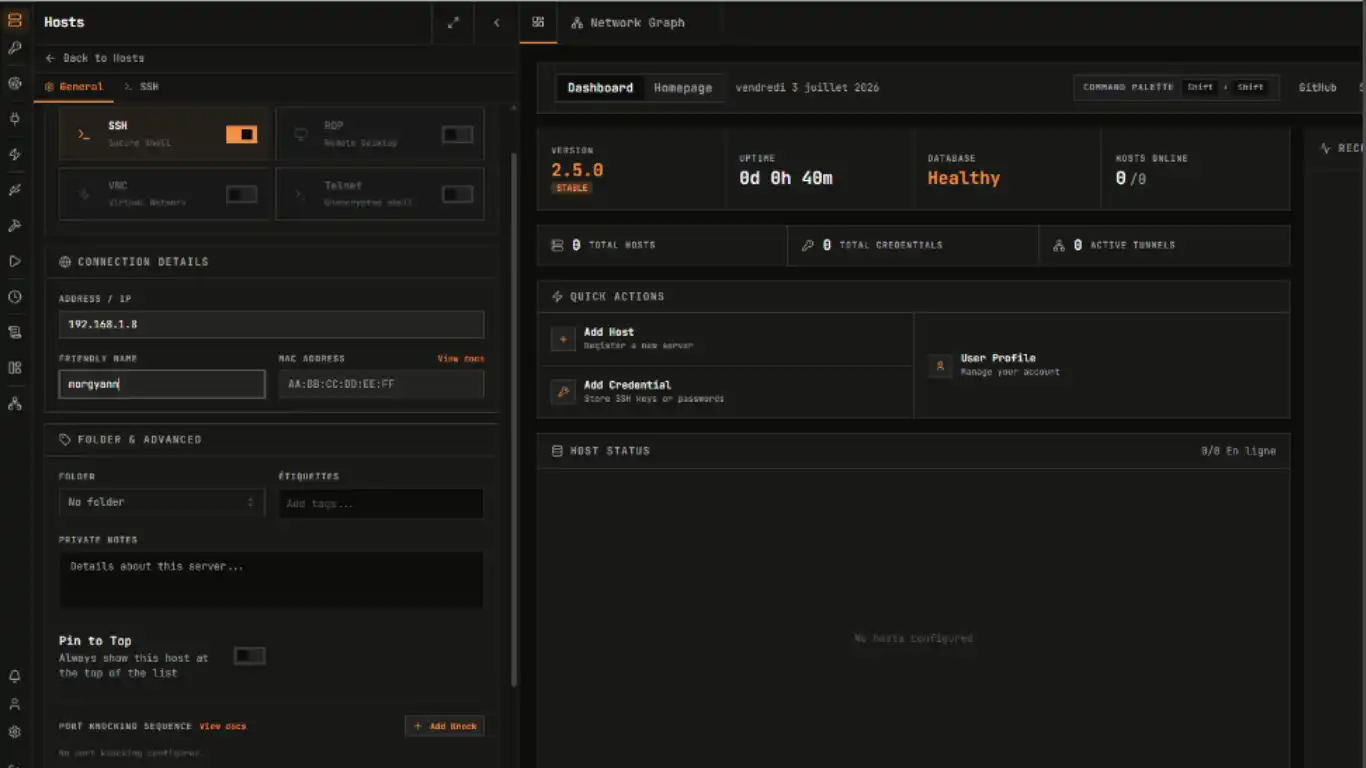
Task: Open View docs link for port knocking
Action: [222, 726]
